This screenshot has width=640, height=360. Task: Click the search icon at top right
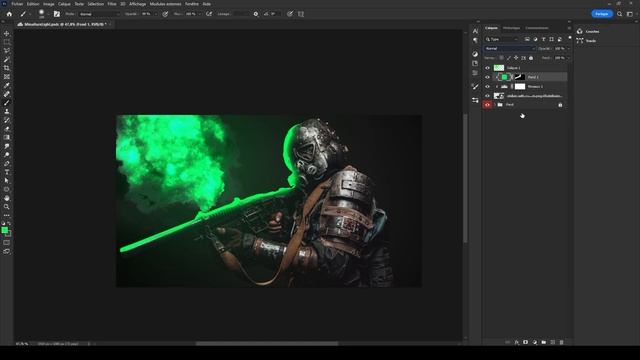click(x=620, y=14)
